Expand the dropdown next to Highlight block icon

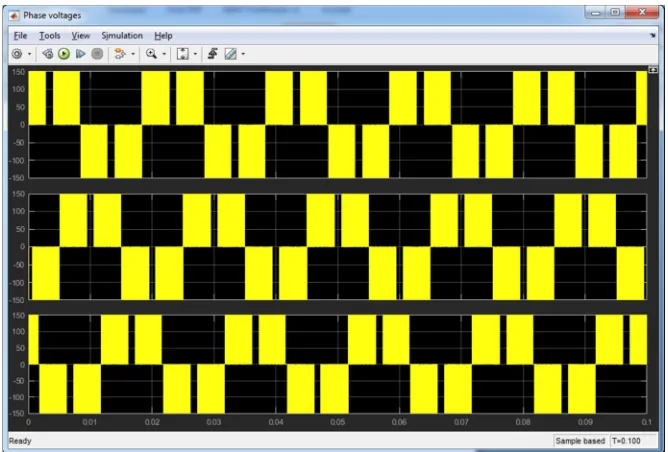(133, 54)
